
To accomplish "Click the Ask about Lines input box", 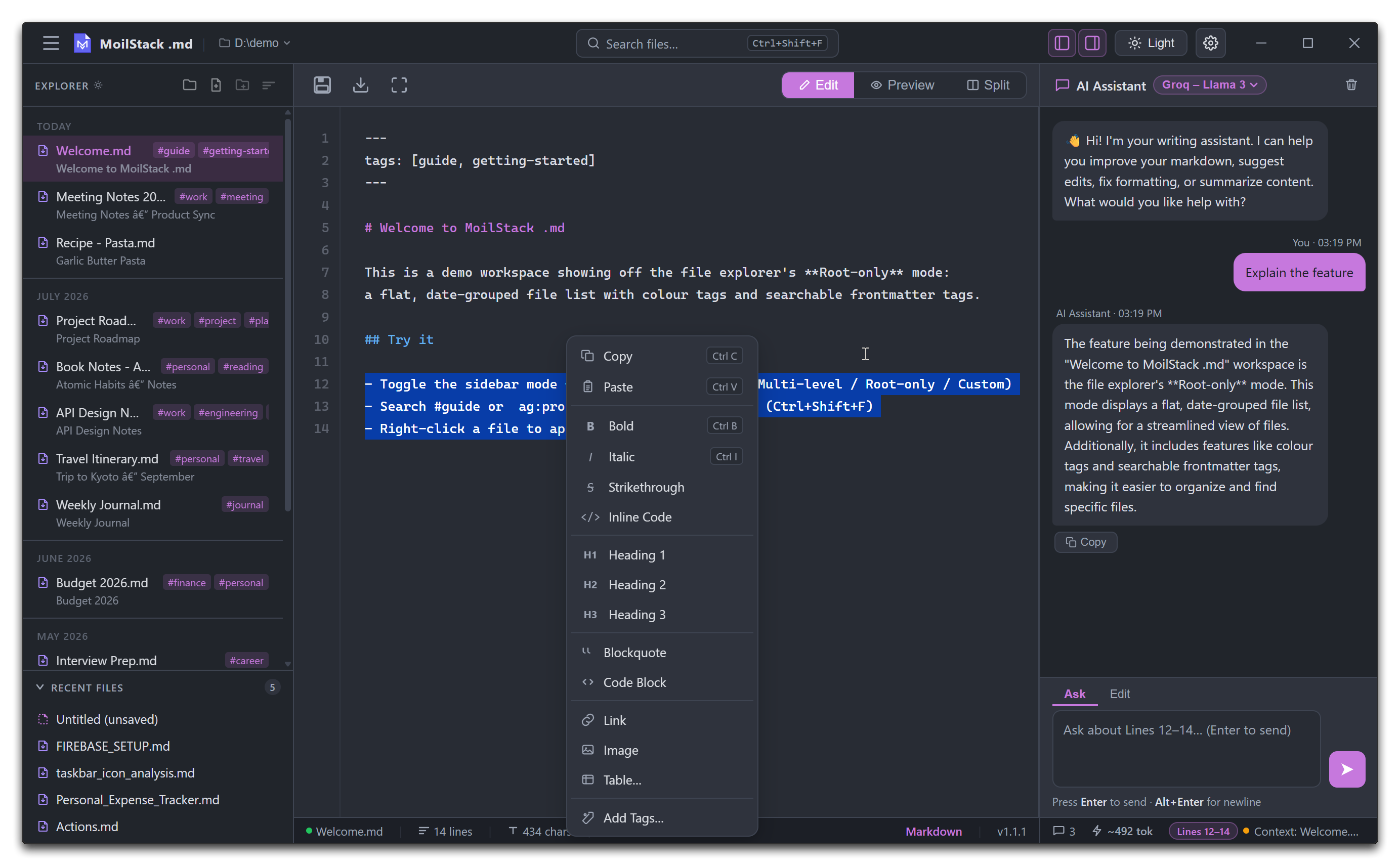I will coord(1186,749).
